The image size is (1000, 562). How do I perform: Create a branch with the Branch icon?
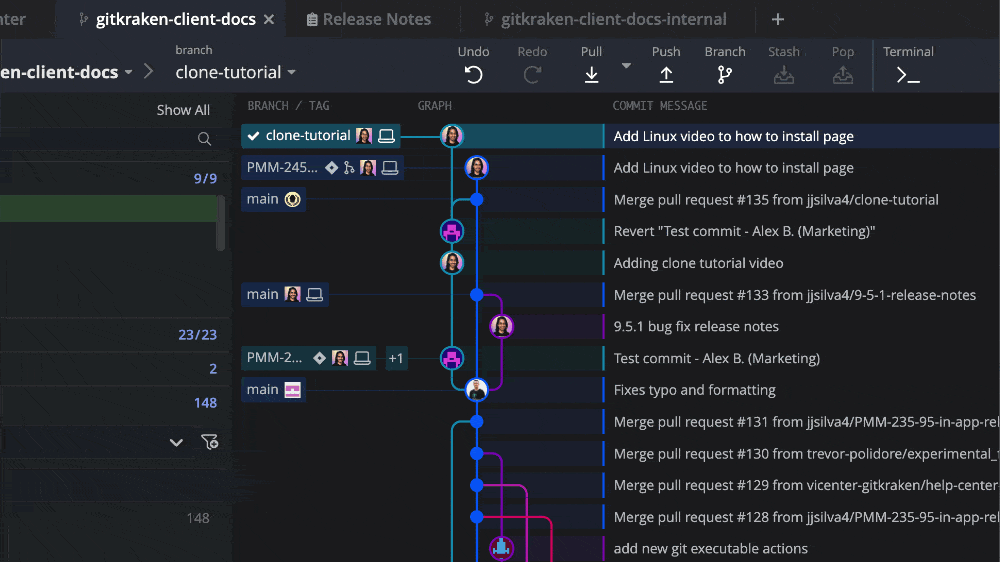tap(724, 75)
